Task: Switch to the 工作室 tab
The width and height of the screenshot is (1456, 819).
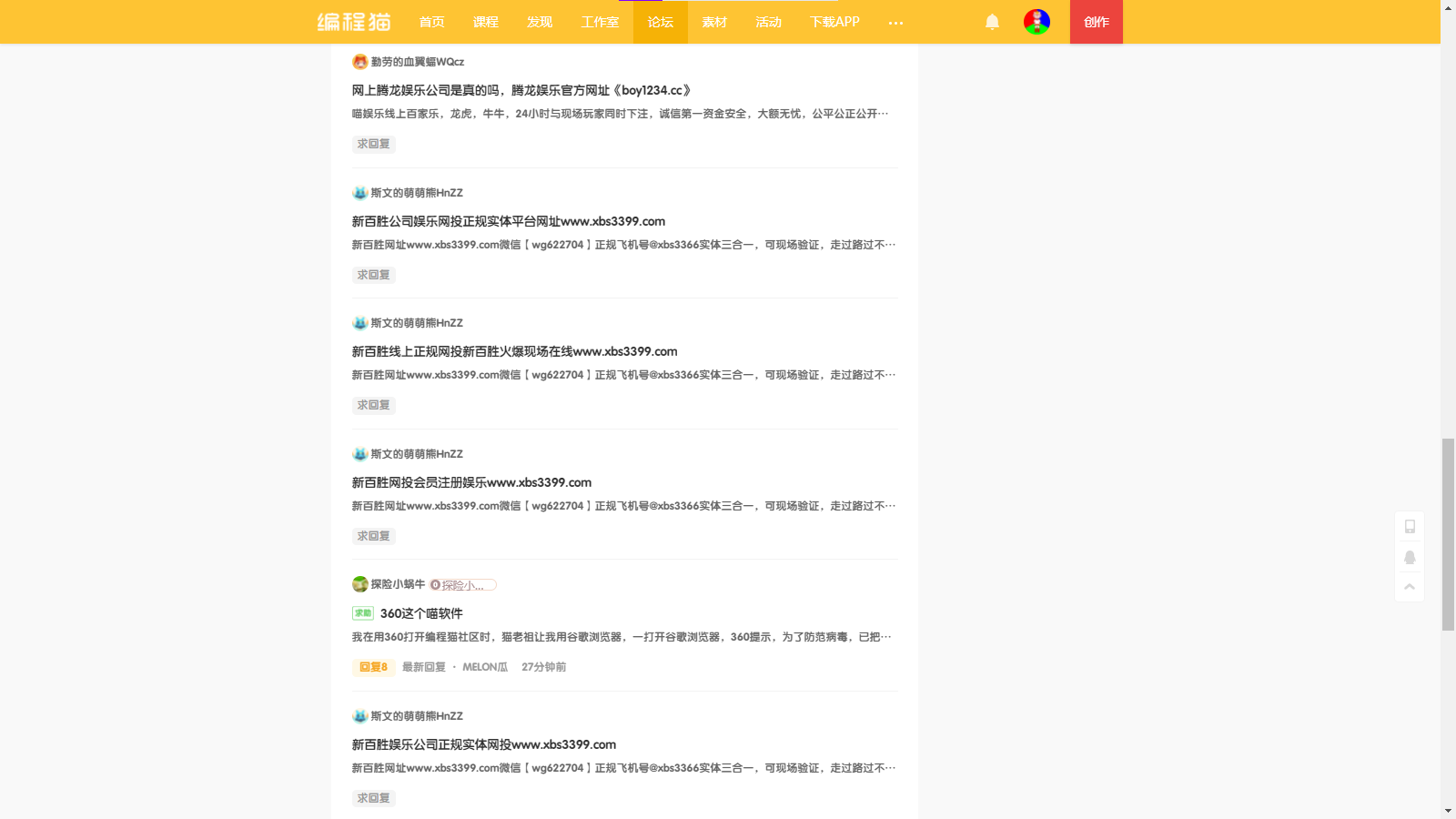Action: [x=600, y=22]
